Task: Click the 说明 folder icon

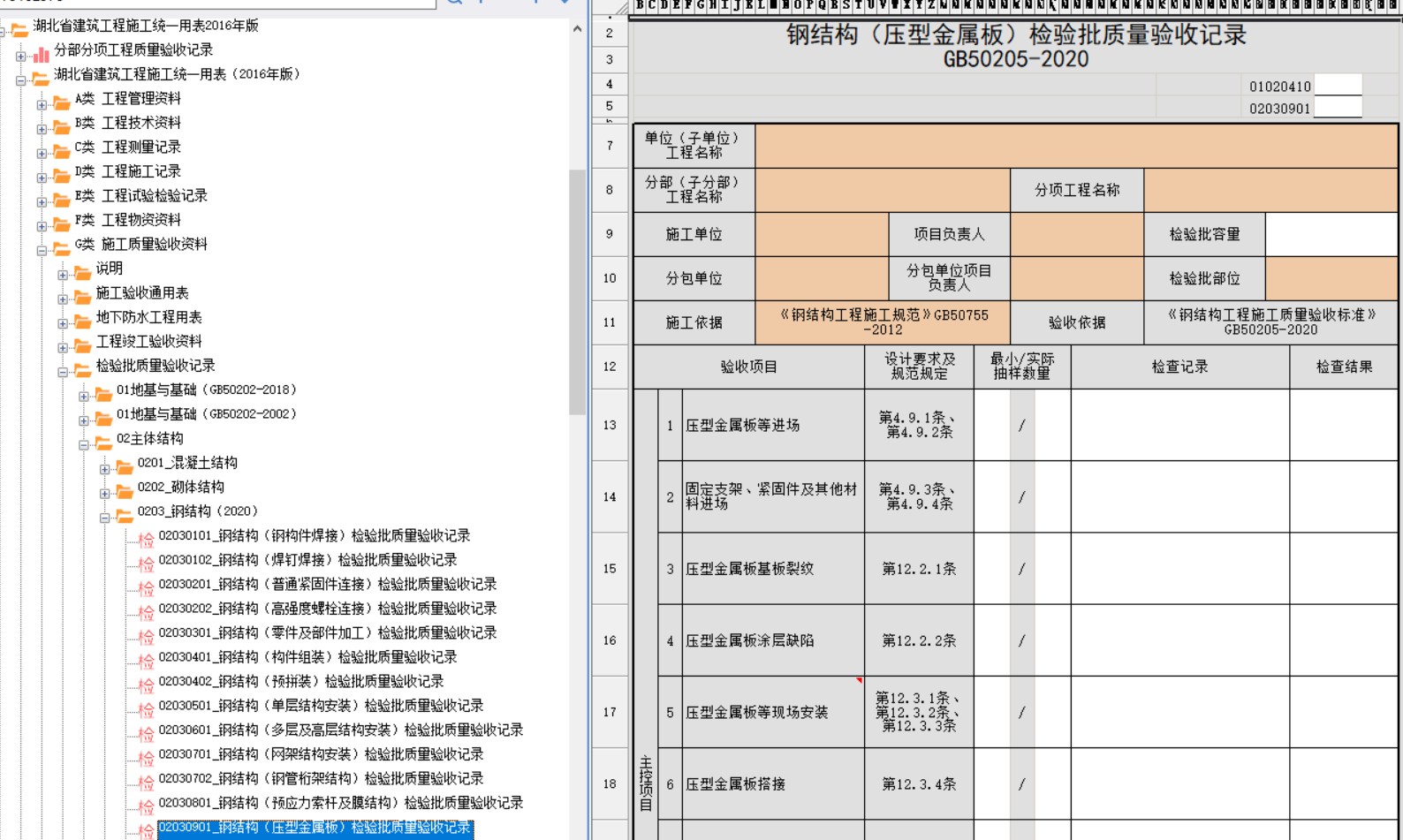Action: tap(82, 273)
